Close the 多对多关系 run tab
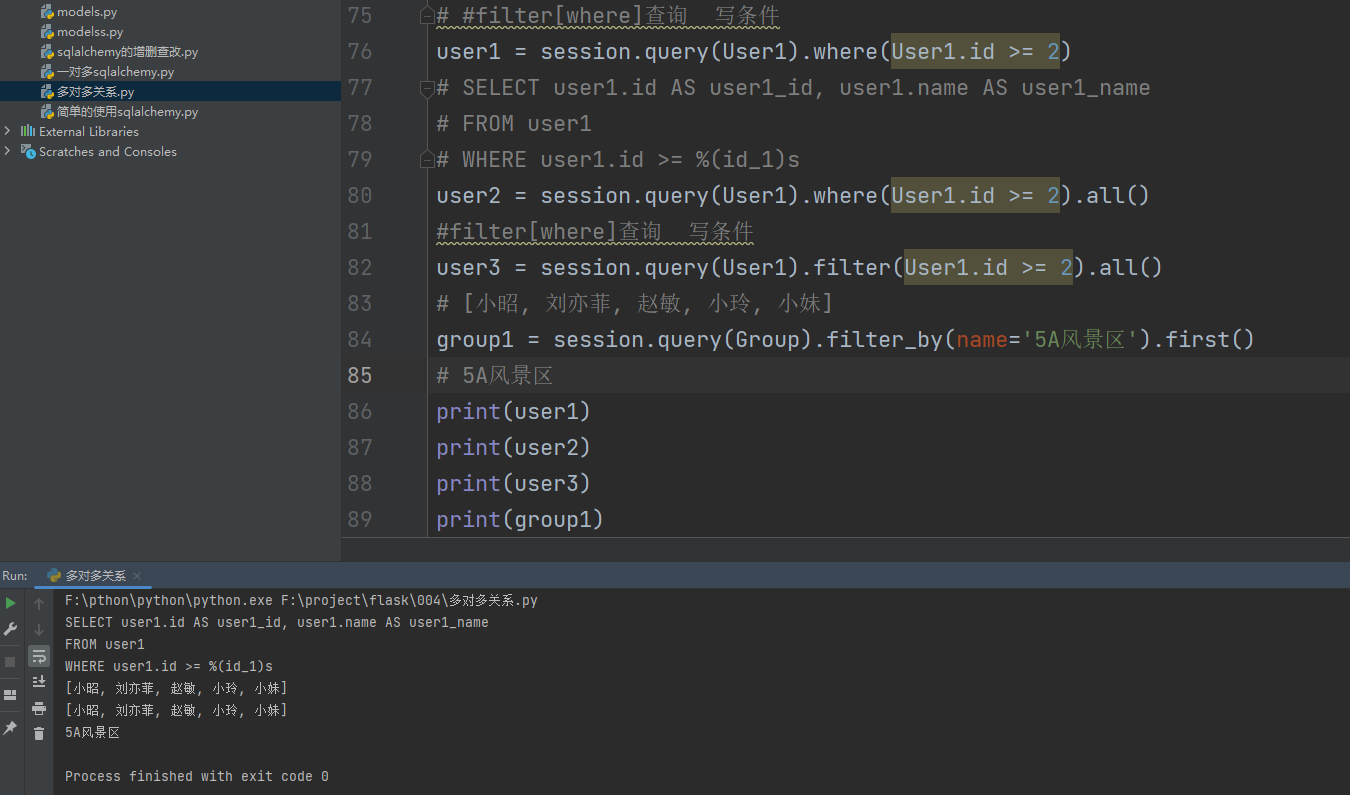Viewport: 1350px width, 795px height. click(137, 576)
